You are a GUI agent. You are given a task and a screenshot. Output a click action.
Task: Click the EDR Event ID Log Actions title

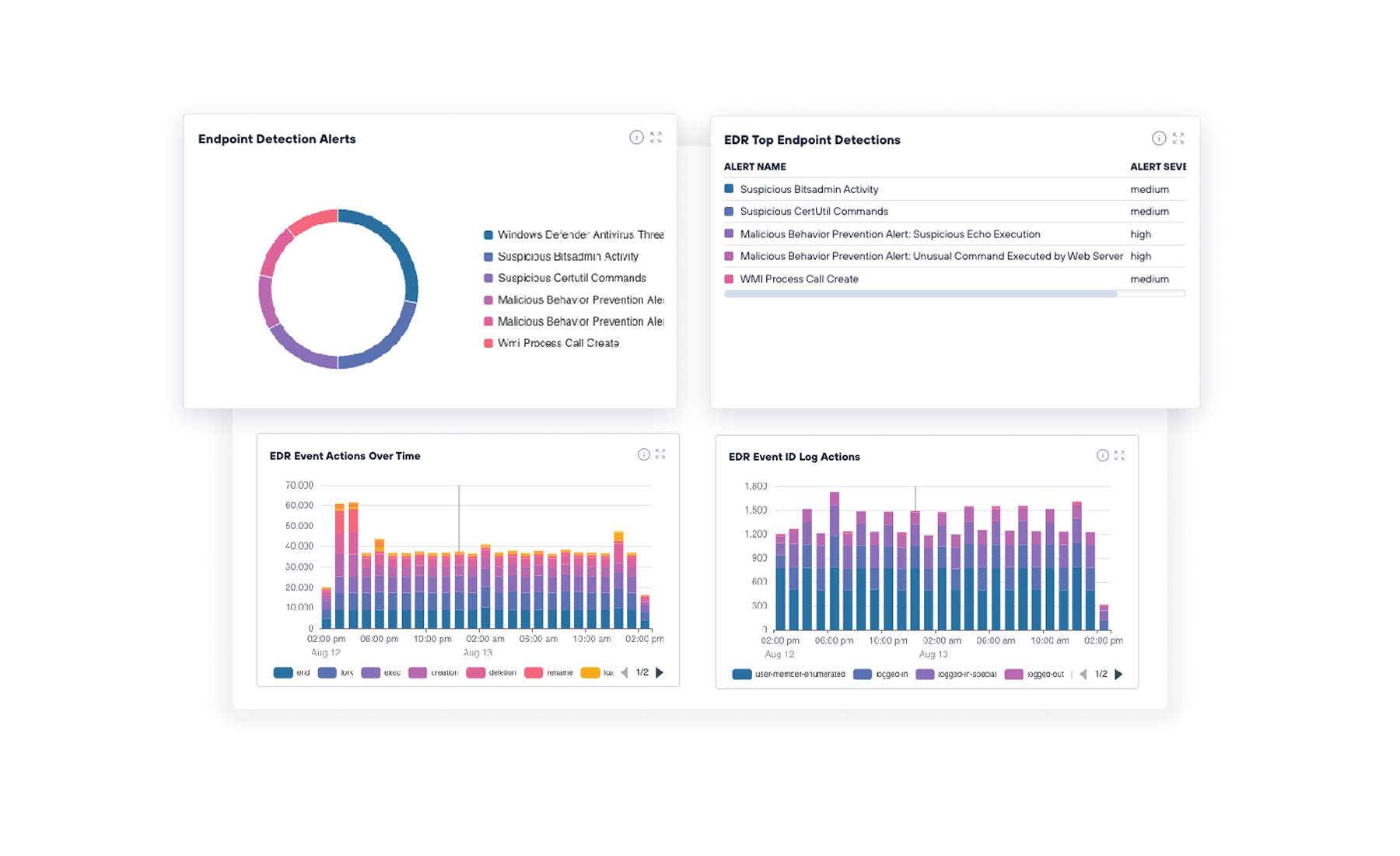[x=794, y=457]
